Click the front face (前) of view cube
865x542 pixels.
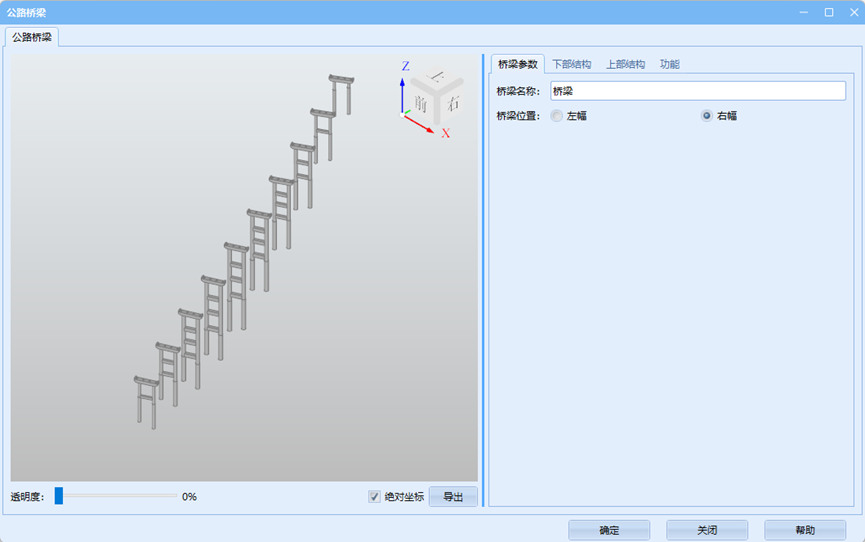click(421, 103)
